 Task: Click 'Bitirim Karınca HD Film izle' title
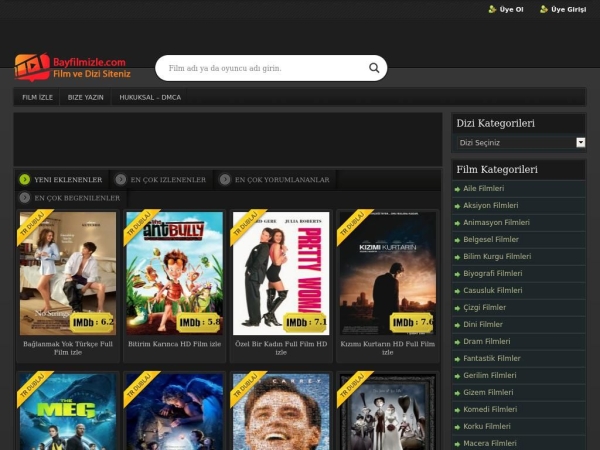click(174, 344)
